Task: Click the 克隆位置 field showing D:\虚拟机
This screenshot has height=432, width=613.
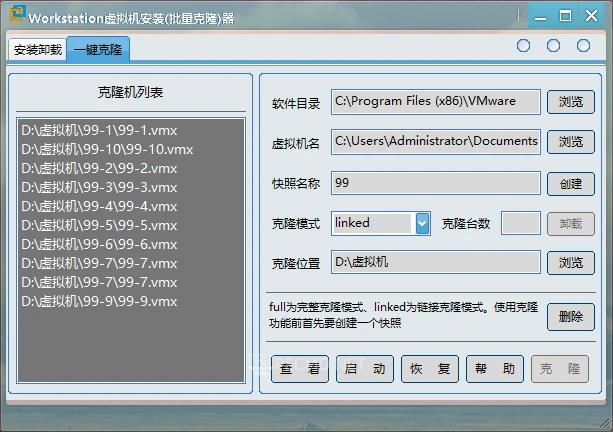Action: [436, 262]
